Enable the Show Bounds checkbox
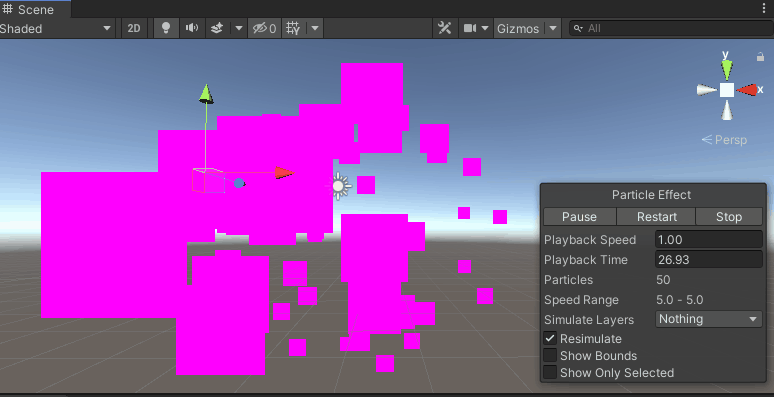The image size is (774, 397). [550, 356]
